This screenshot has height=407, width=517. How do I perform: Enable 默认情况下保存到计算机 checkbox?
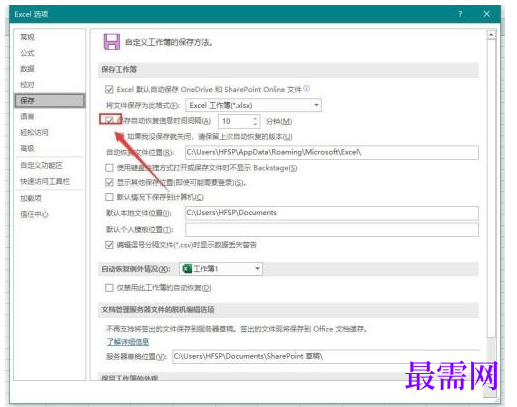click(109, 197)
